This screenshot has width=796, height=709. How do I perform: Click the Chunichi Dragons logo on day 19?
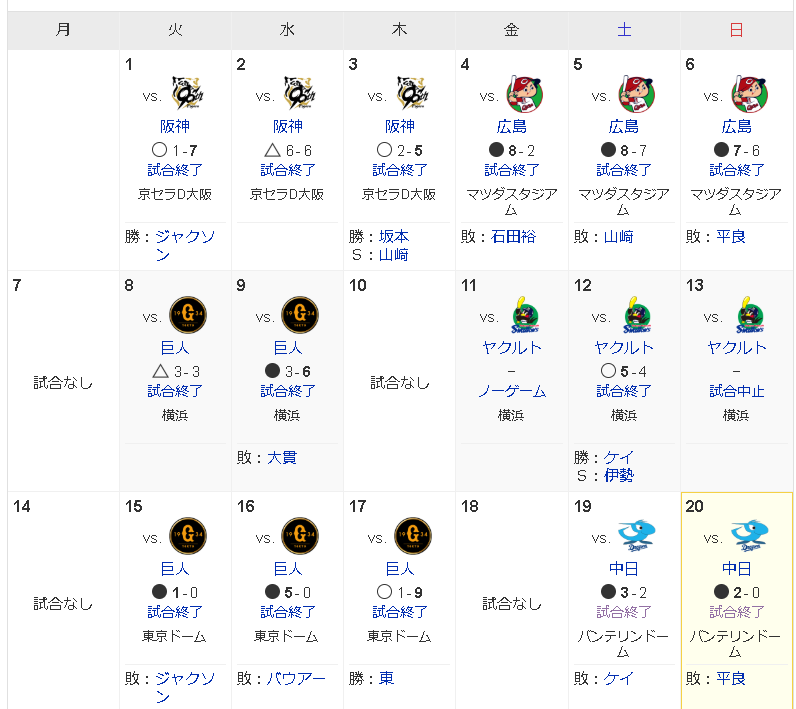pos(637,535)
